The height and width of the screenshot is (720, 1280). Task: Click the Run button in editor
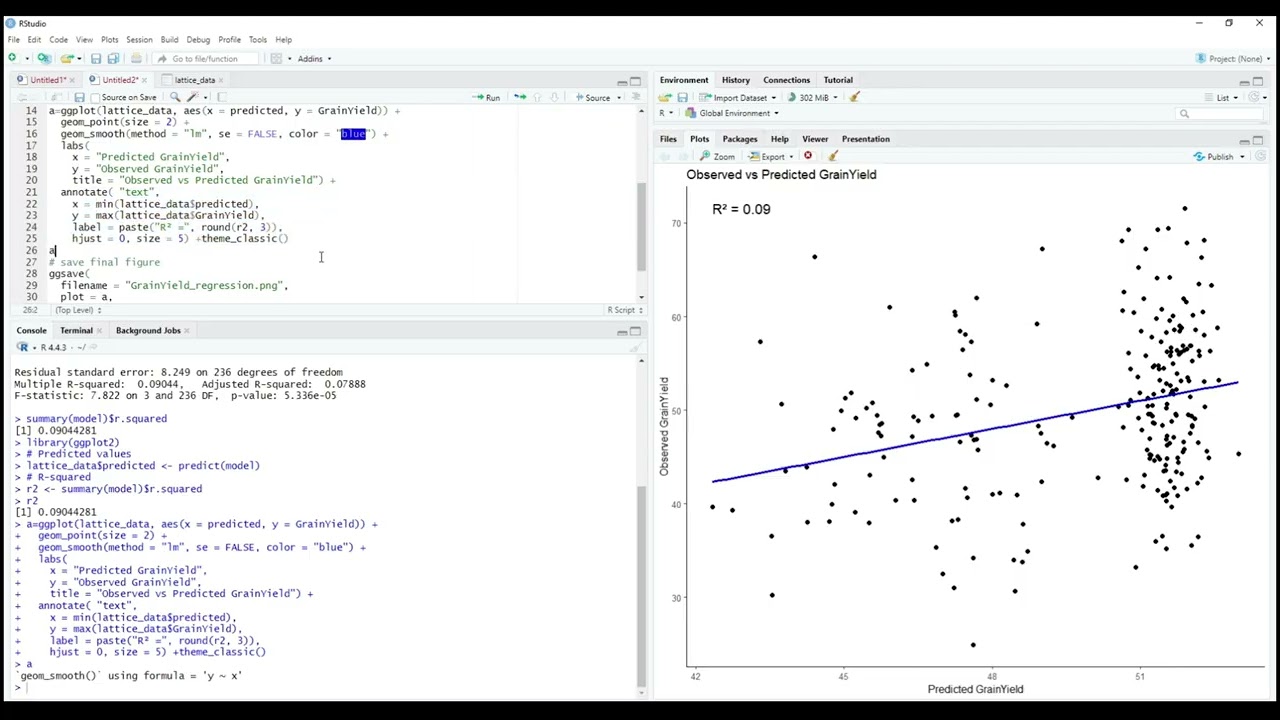tap(487, 97)
